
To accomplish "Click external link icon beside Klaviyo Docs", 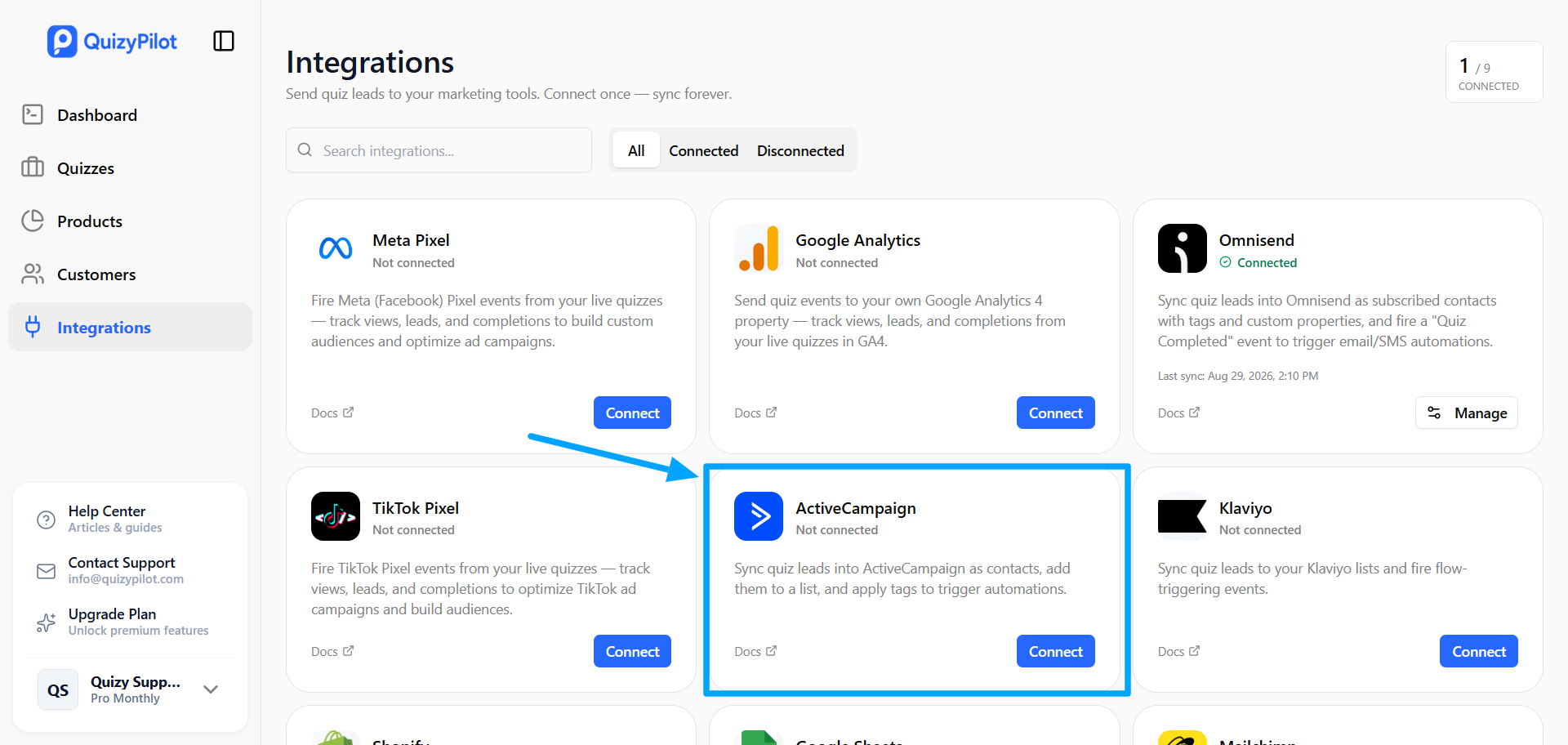I will point(1195,651).
